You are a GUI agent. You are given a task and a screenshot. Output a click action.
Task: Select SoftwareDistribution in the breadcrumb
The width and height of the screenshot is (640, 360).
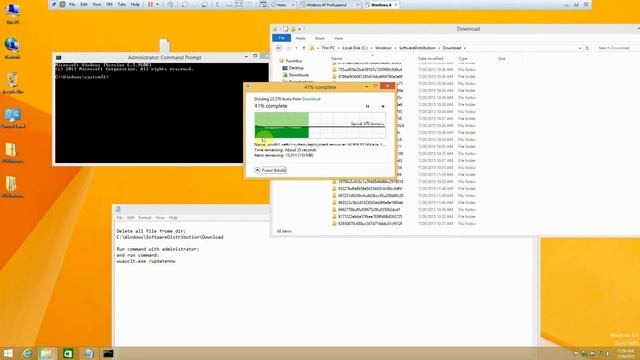click(x=417, y=48)
